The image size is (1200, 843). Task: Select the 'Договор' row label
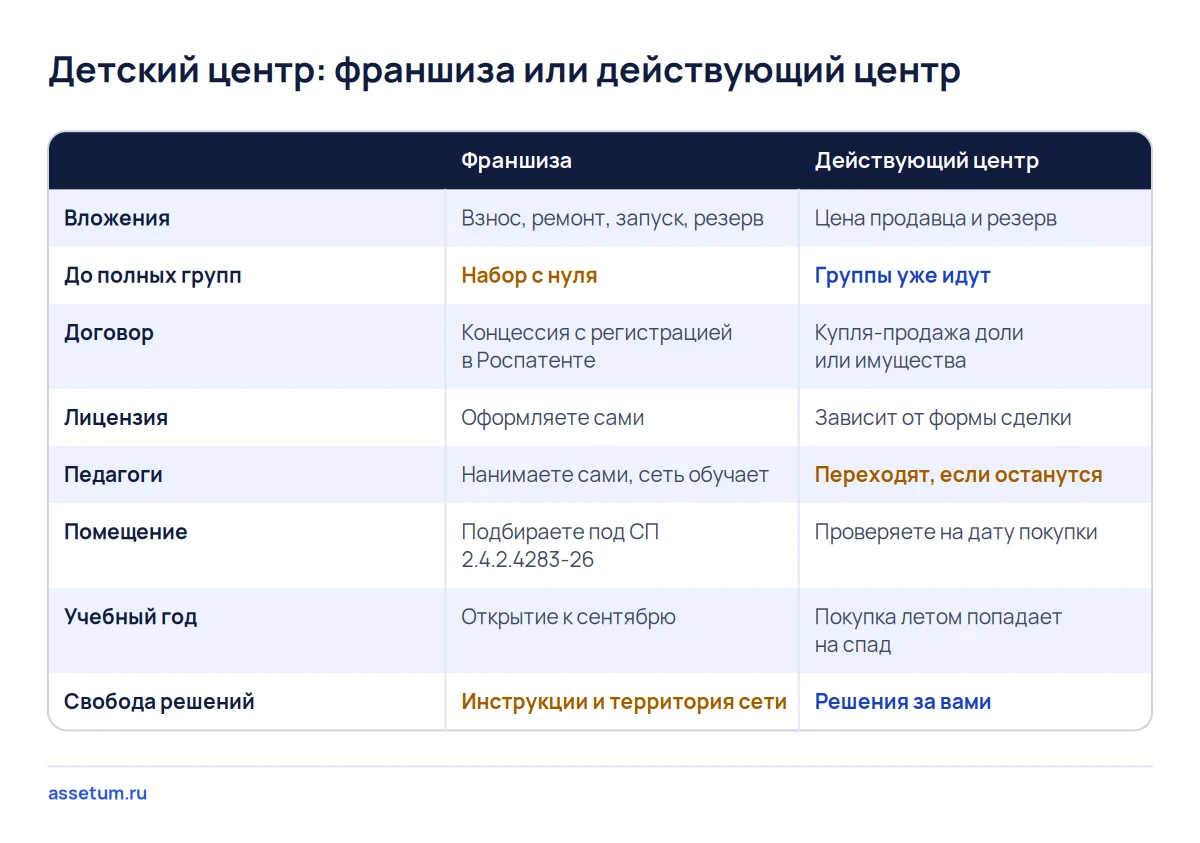pyautogui.click(x=109, y=333)
